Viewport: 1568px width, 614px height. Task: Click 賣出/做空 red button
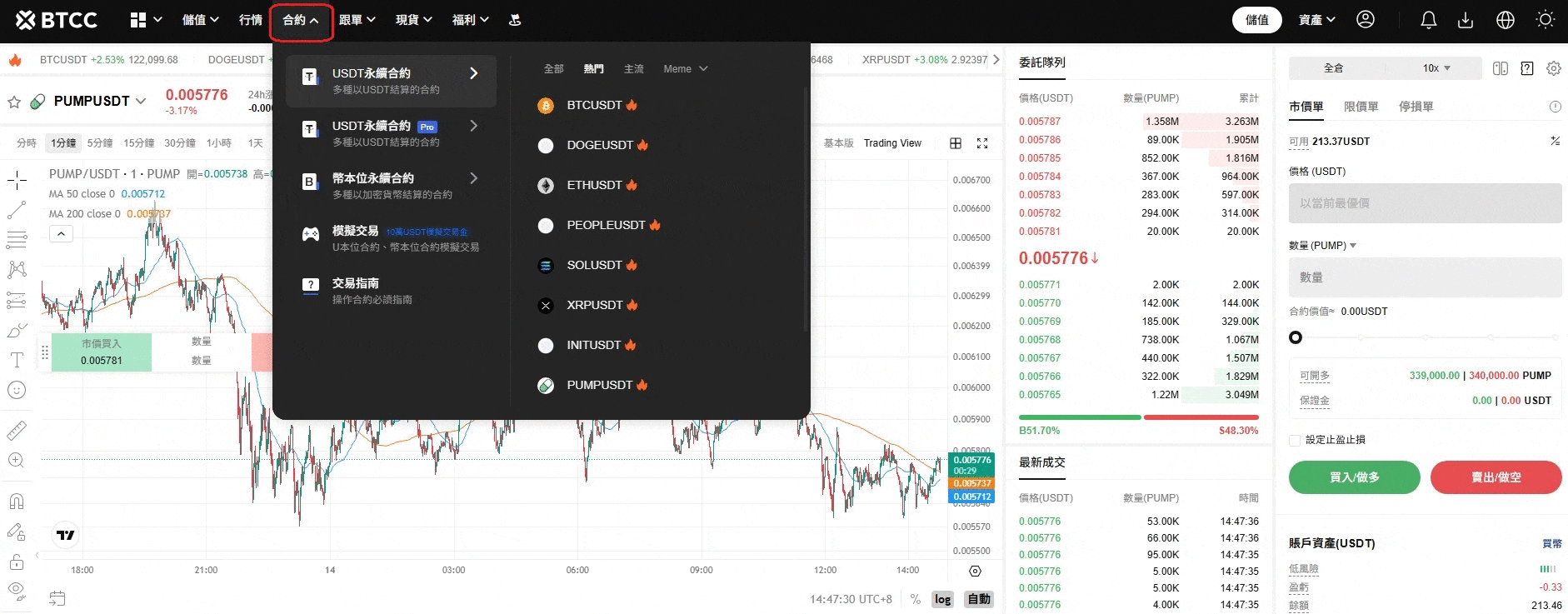coord(1496,477)
